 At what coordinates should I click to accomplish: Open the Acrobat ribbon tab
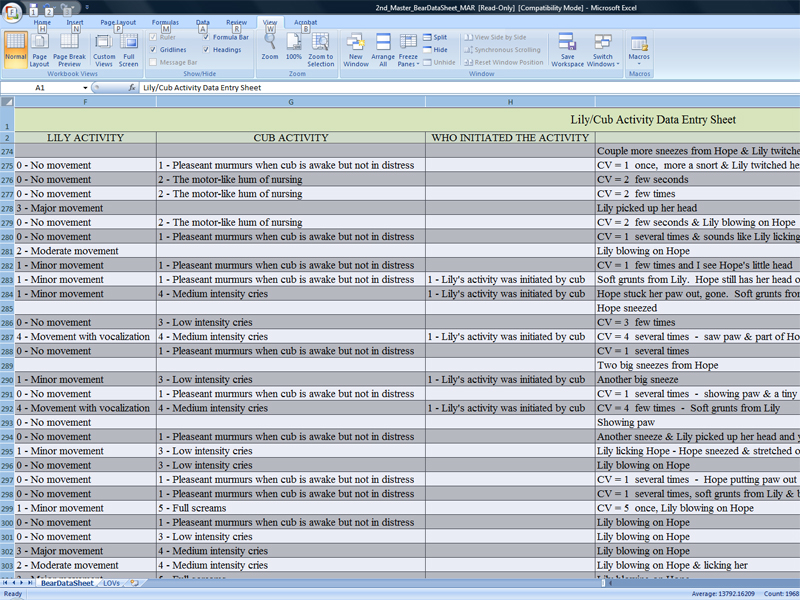(x=305, y=20)
